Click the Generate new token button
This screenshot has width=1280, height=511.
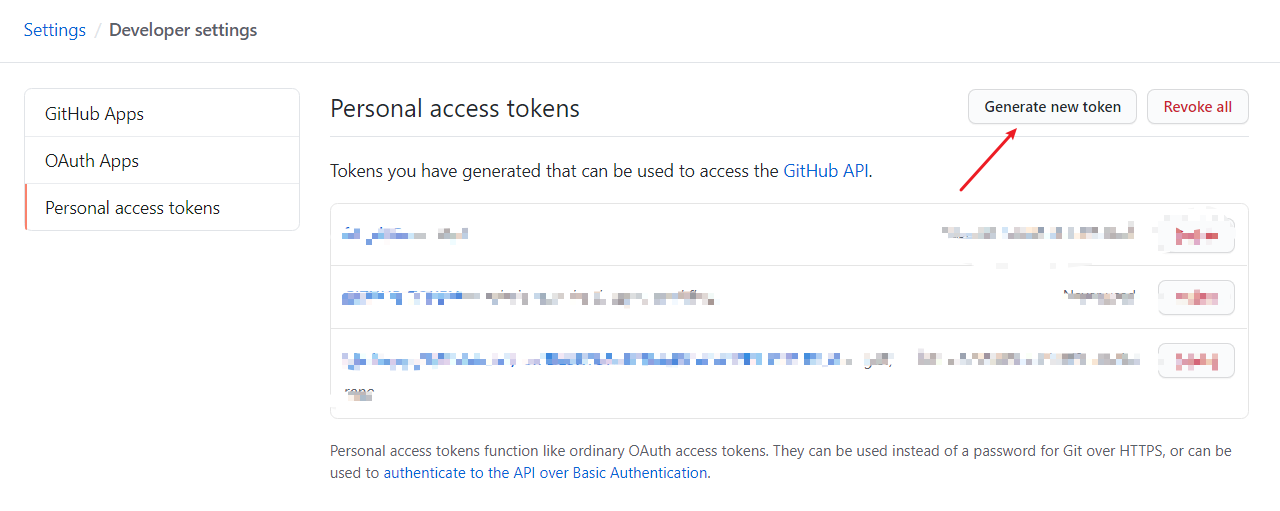tap(1051, 107)
